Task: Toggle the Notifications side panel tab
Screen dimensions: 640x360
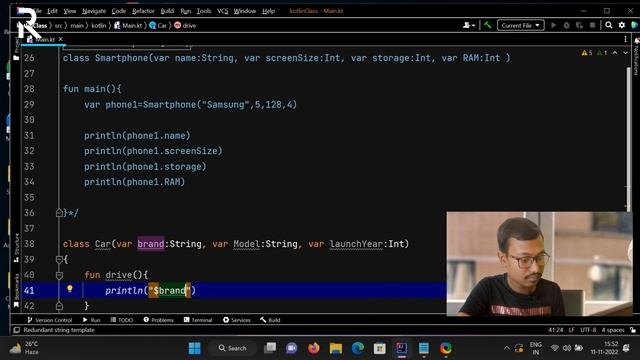Action: [x=636, y=56]
